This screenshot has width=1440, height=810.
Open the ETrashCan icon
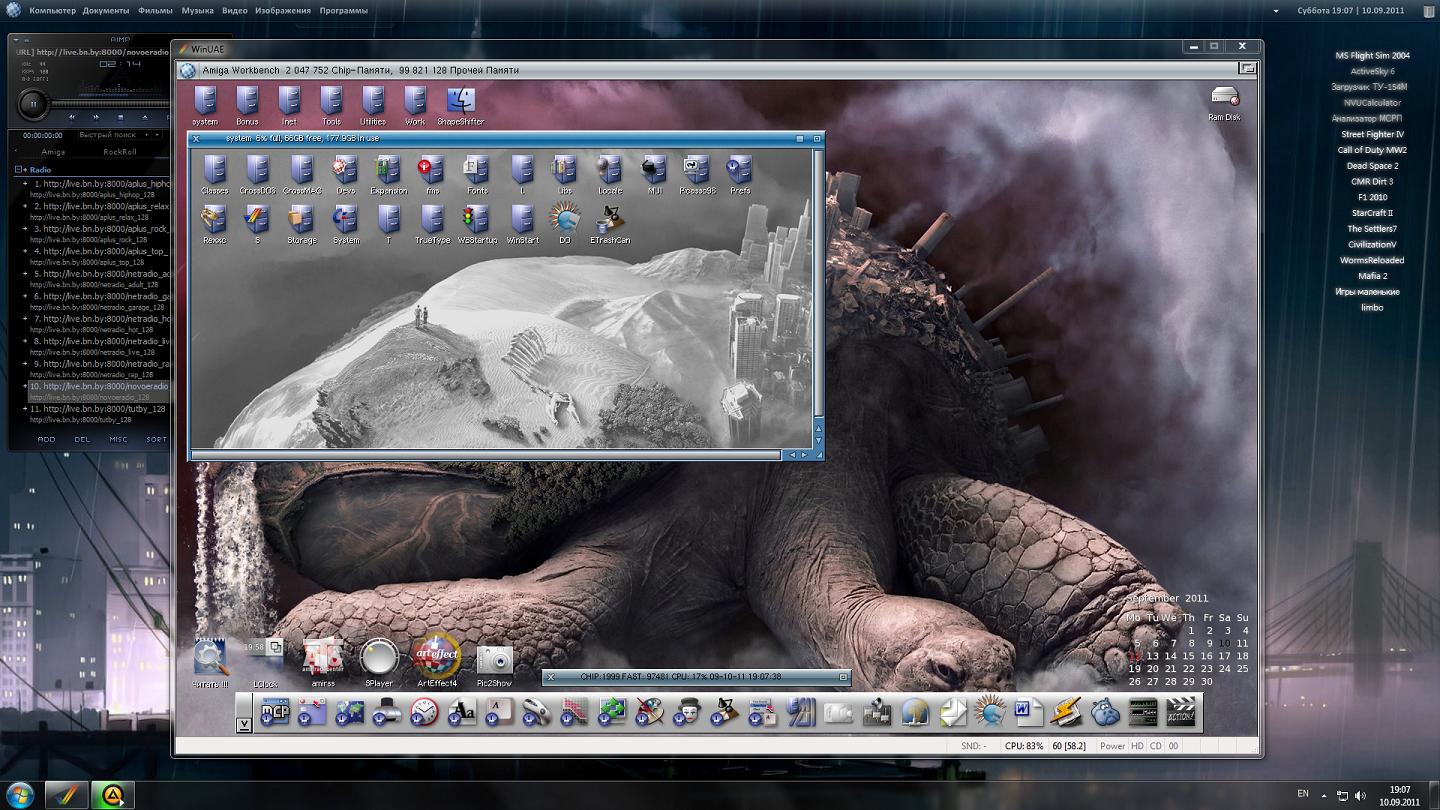point(609,224)
